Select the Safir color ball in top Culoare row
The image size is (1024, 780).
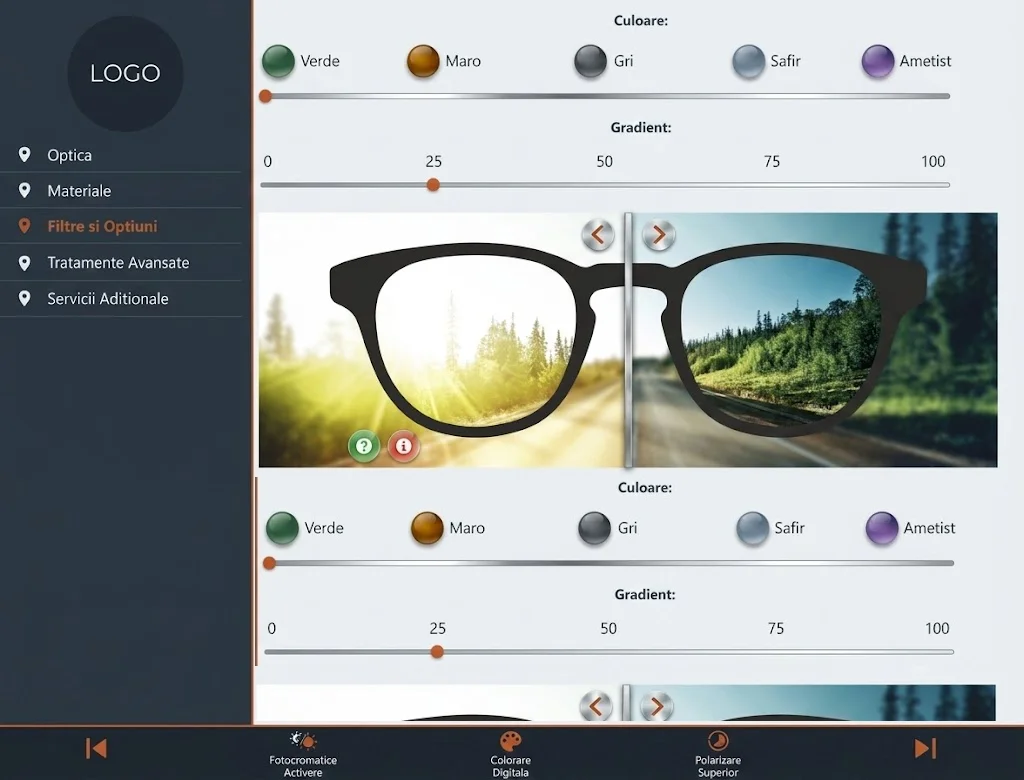point(748,61)
